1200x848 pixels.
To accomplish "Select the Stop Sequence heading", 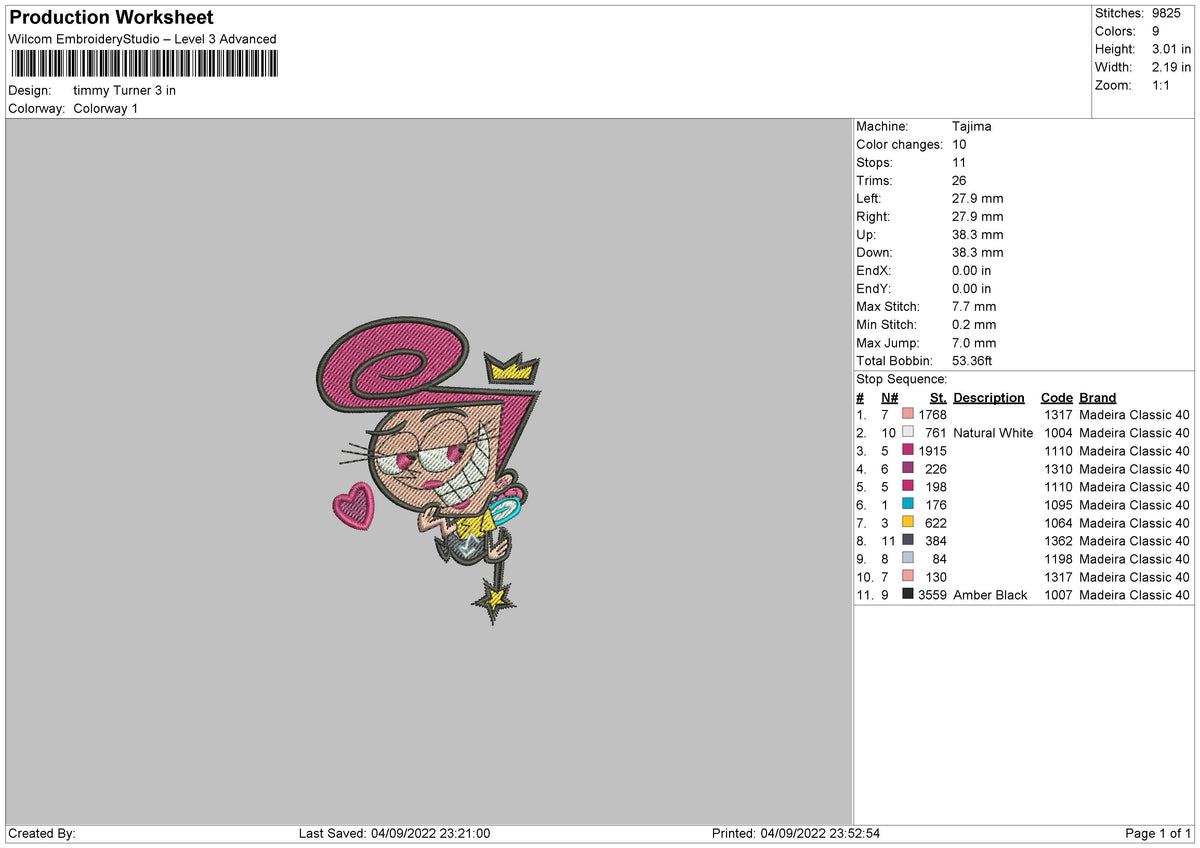I will 899,379.
